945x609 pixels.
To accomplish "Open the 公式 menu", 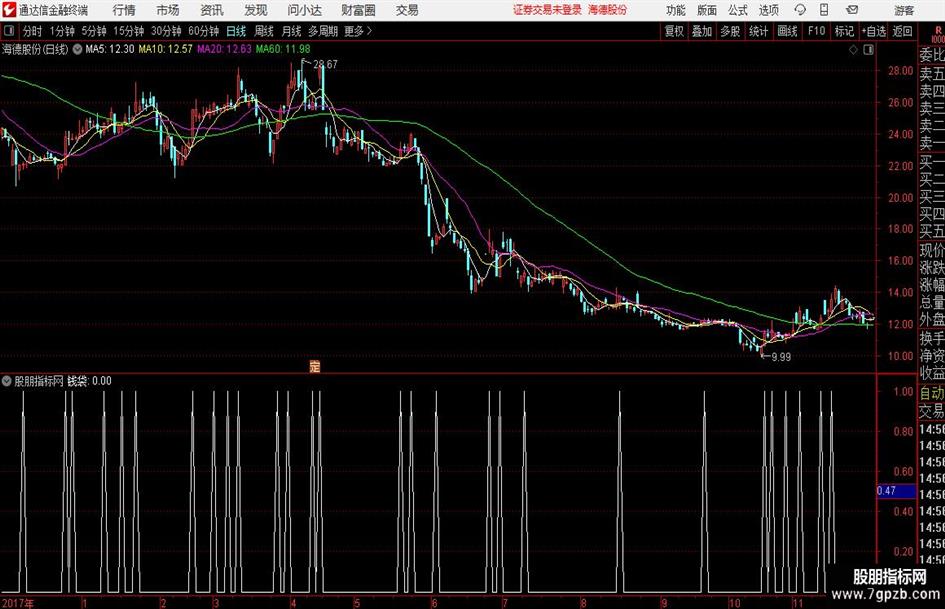I will pyautogui.click(x=738, y=10).
